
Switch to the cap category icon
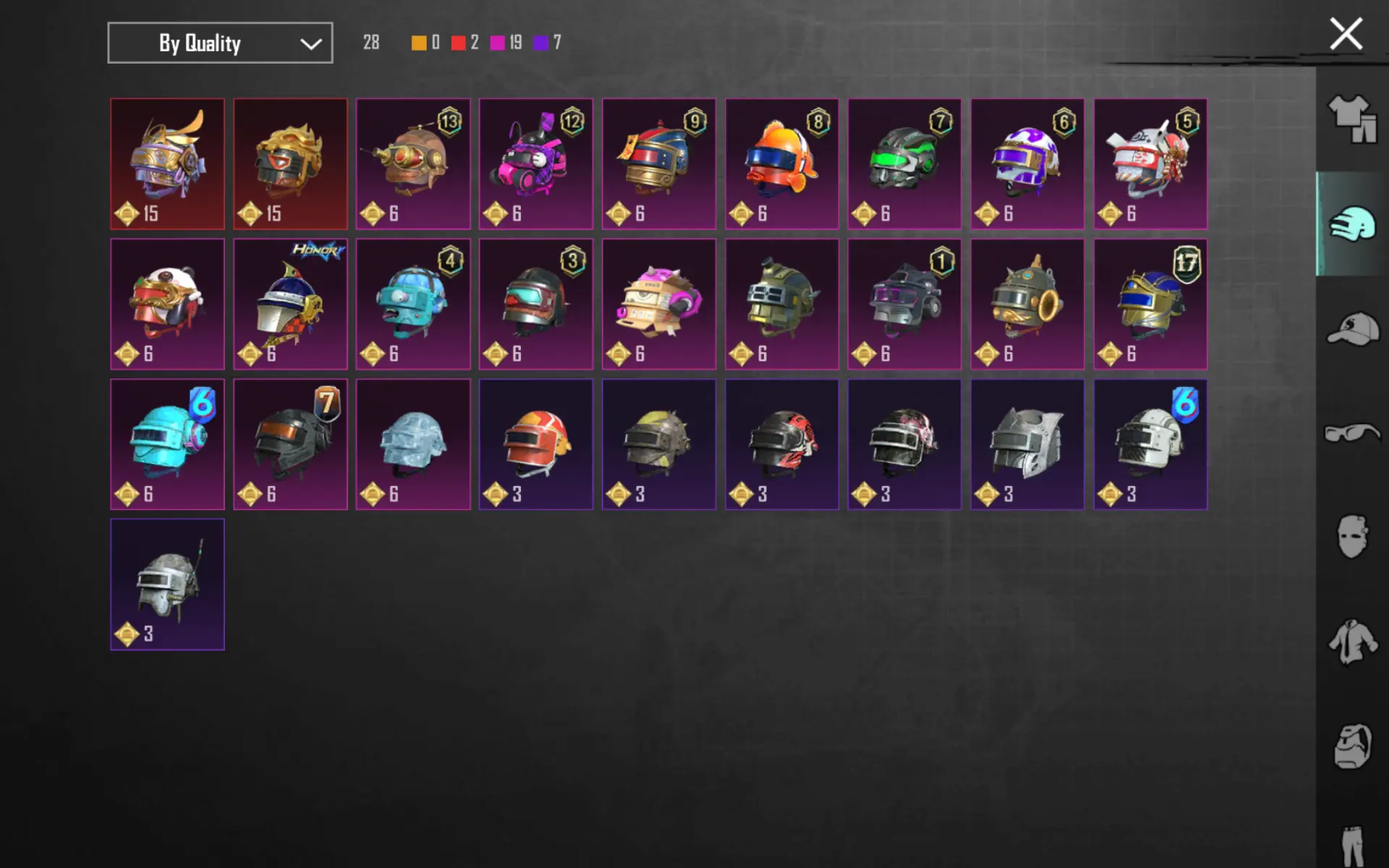(1352, 329)
